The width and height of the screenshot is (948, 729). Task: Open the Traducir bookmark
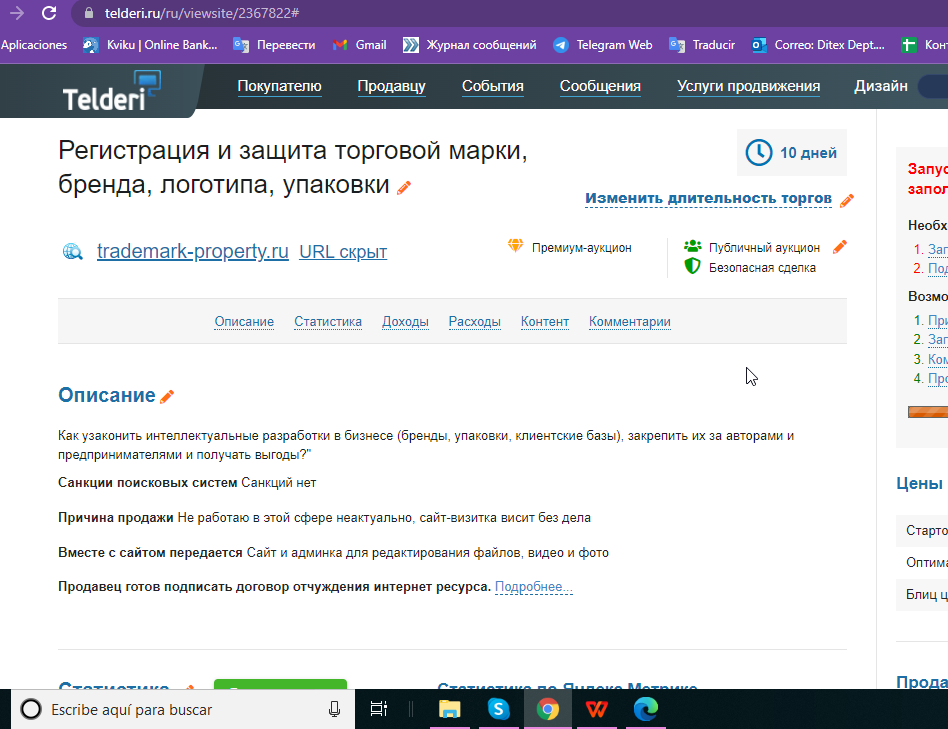click(702, 45)
